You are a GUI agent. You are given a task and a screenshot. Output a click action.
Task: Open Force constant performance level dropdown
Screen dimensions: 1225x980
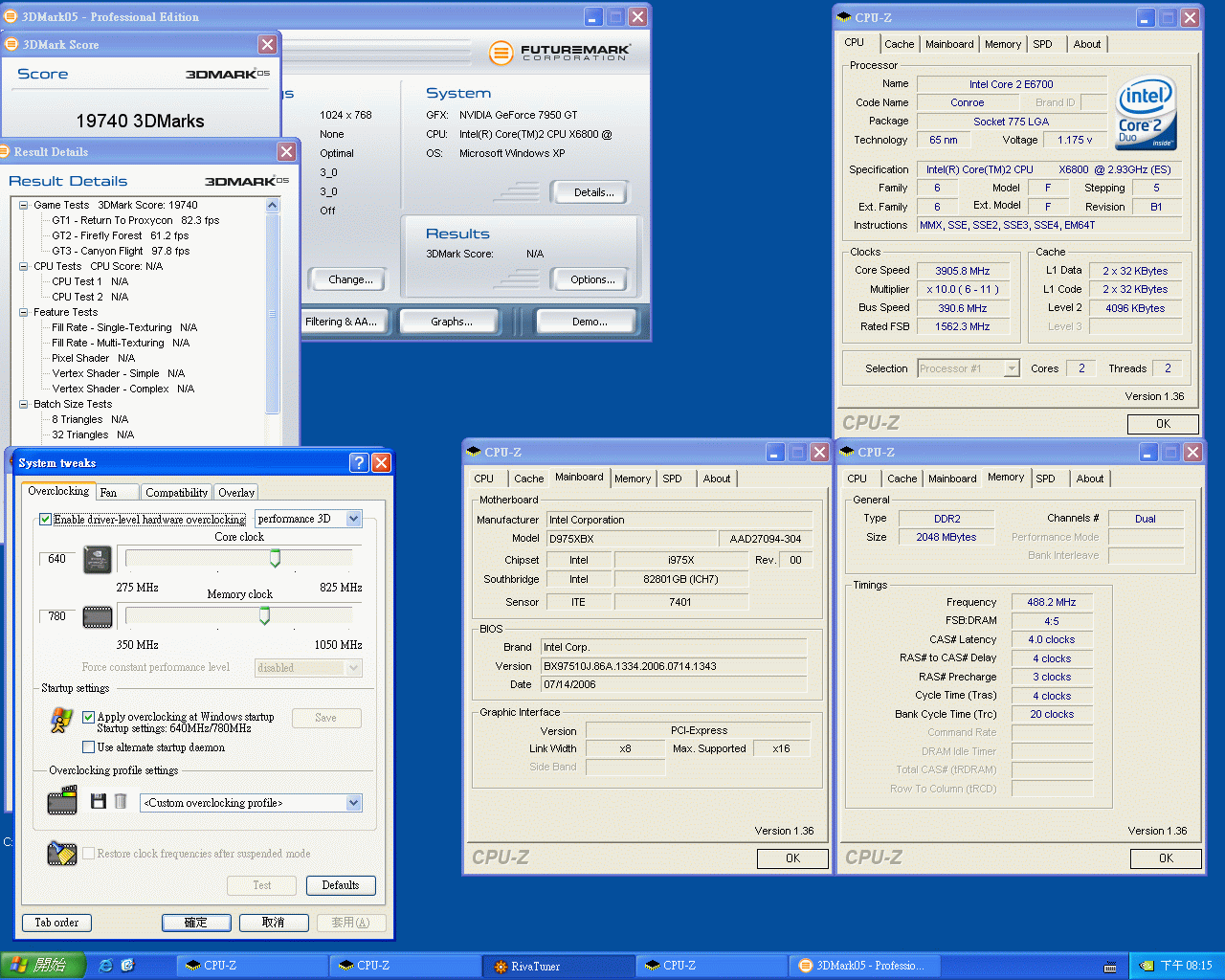point(353,668)
